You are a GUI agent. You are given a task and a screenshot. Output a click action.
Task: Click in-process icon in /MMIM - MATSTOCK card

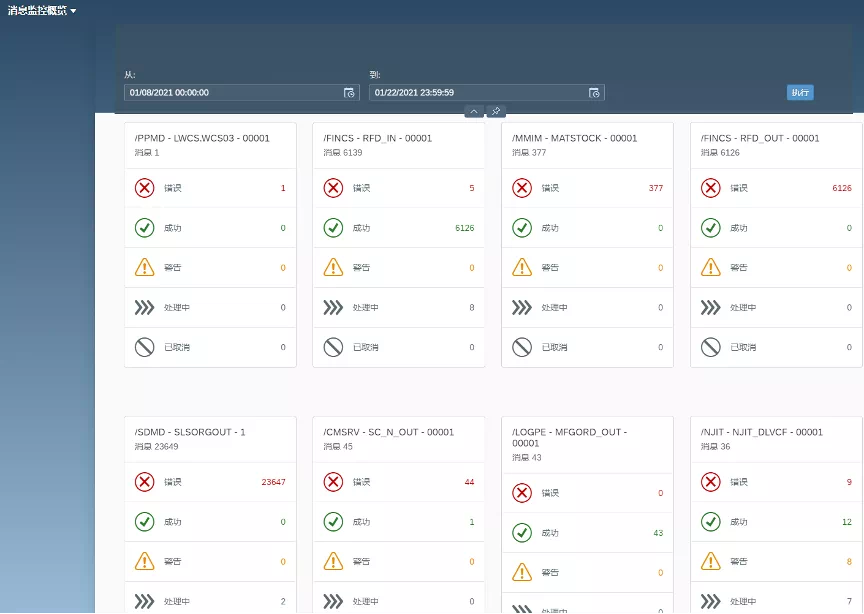point(522,308)
